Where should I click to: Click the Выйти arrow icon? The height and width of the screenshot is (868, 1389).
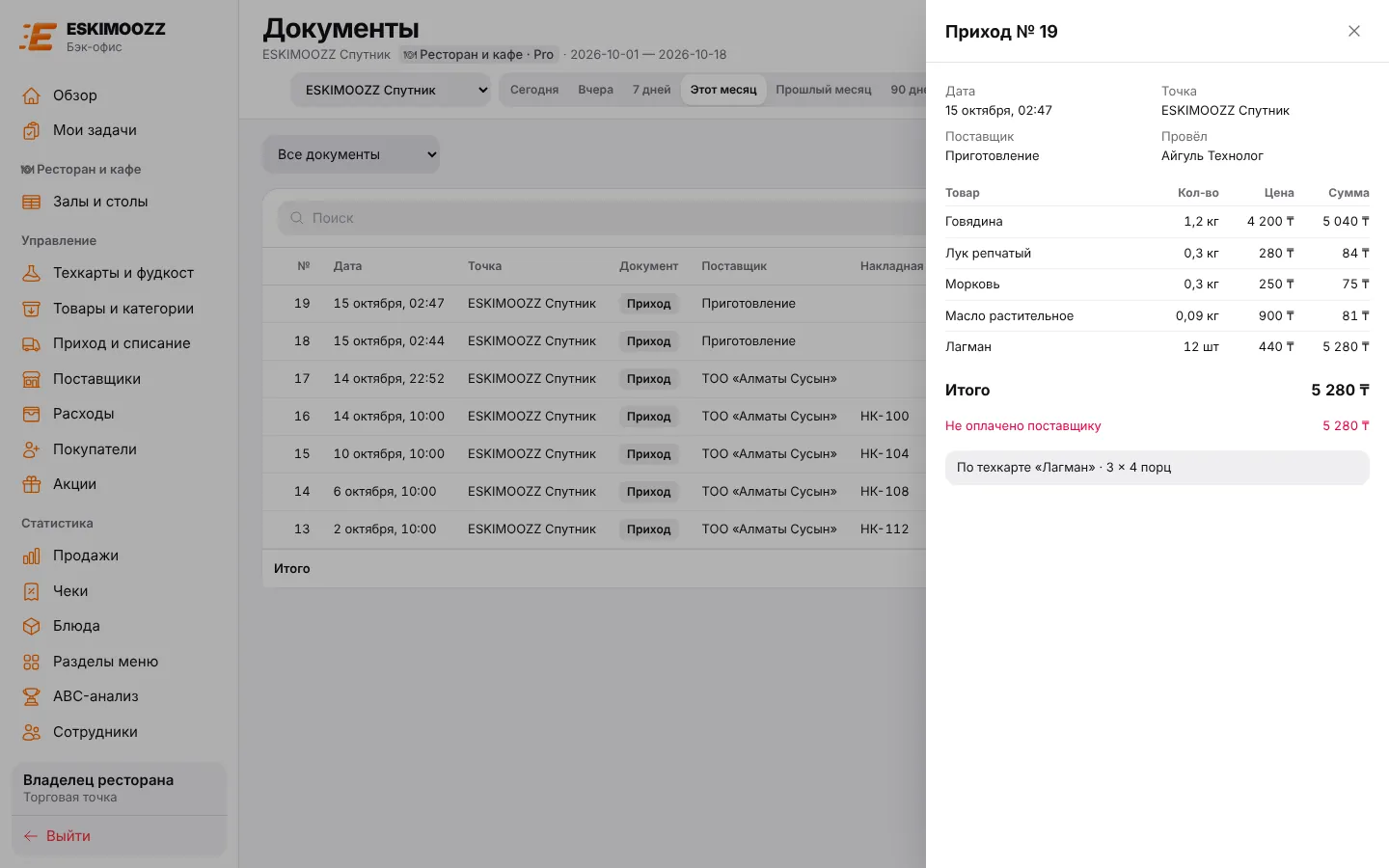tap(31, 836)
